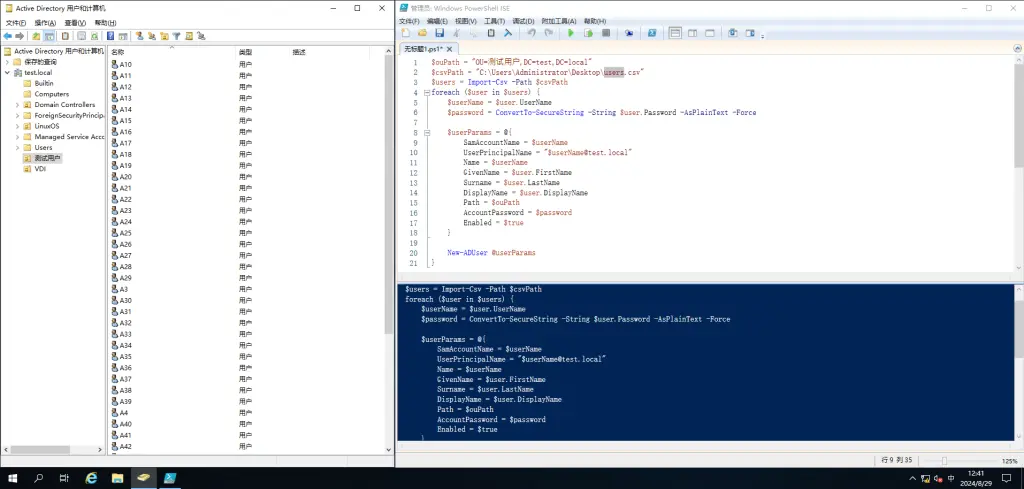Collapse the test.local domain node
Image resolution: width=1024 pixels, height=489 pixels.
(8, 72)
